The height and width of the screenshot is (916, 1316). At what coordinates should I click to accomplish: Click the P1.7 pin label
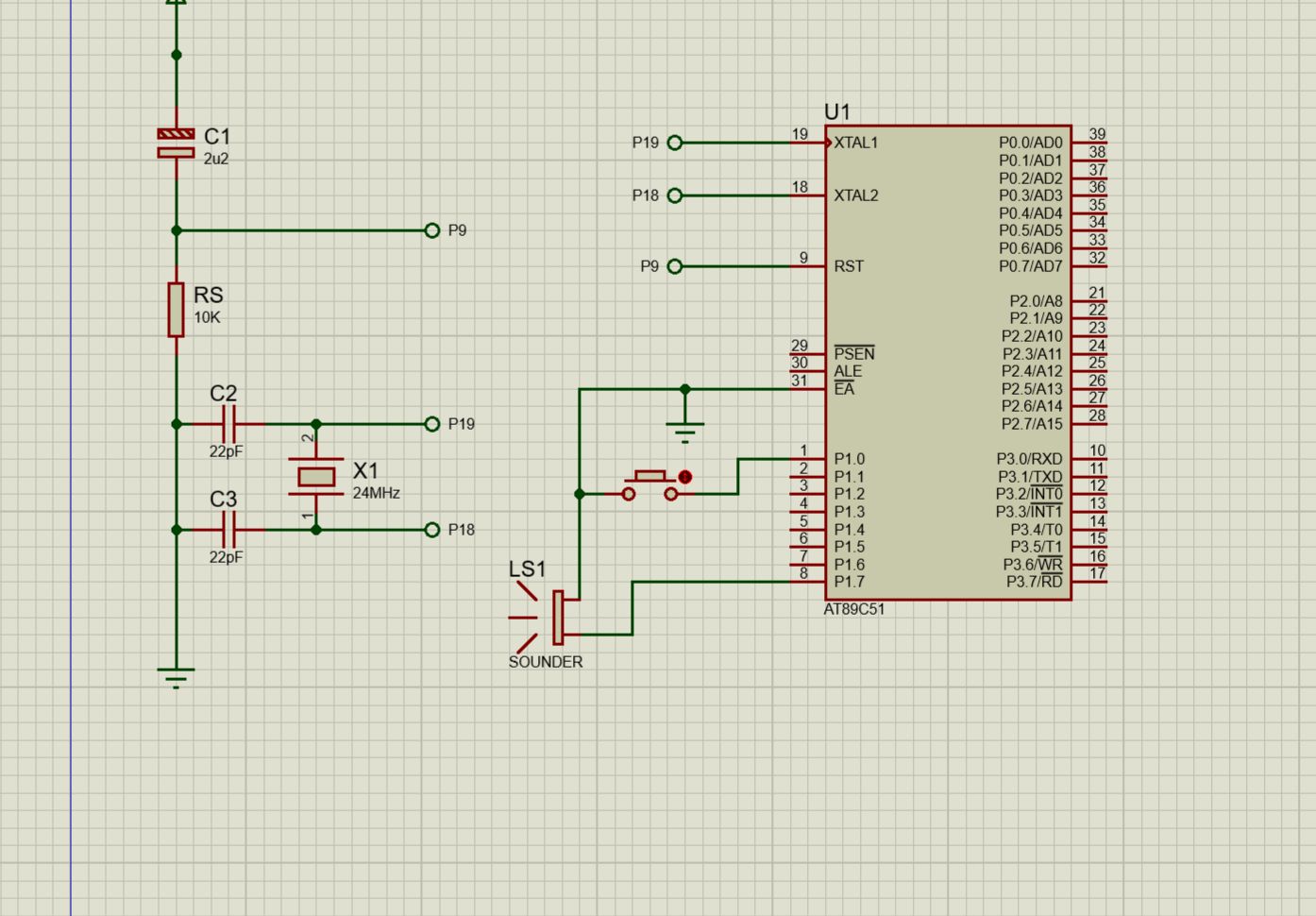click(850, 582)
